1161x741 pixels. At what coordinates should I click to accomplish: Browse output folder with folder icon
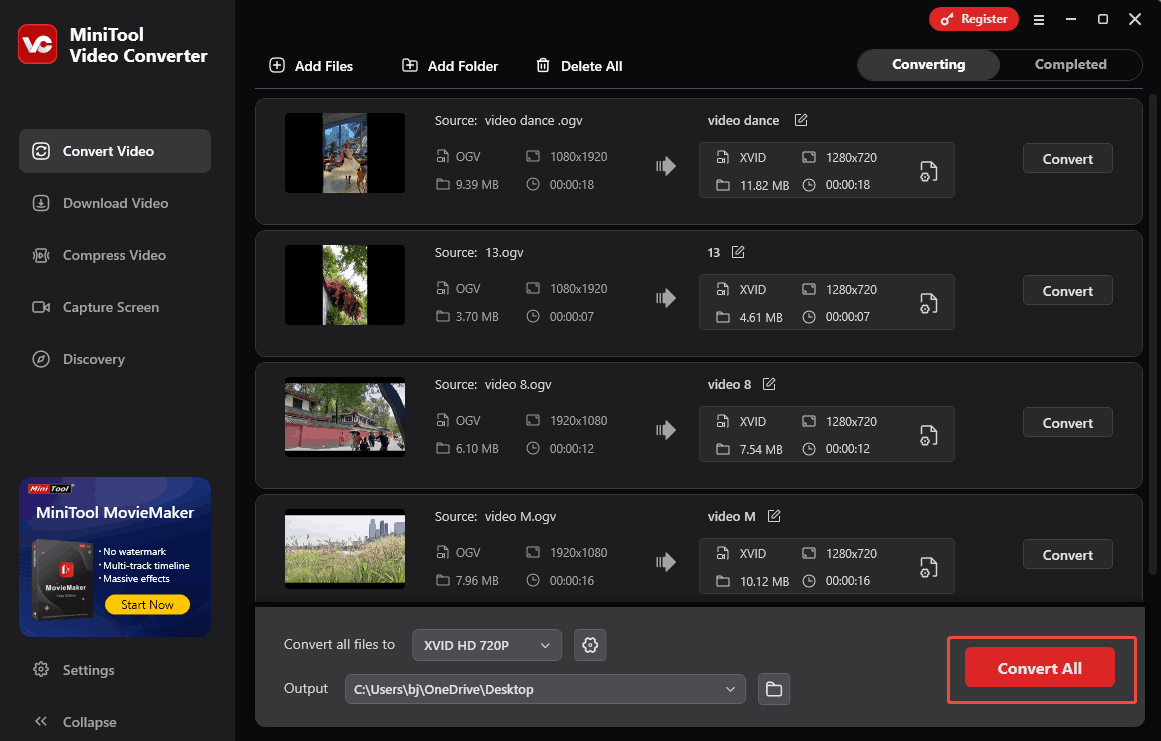coord(774,689)
